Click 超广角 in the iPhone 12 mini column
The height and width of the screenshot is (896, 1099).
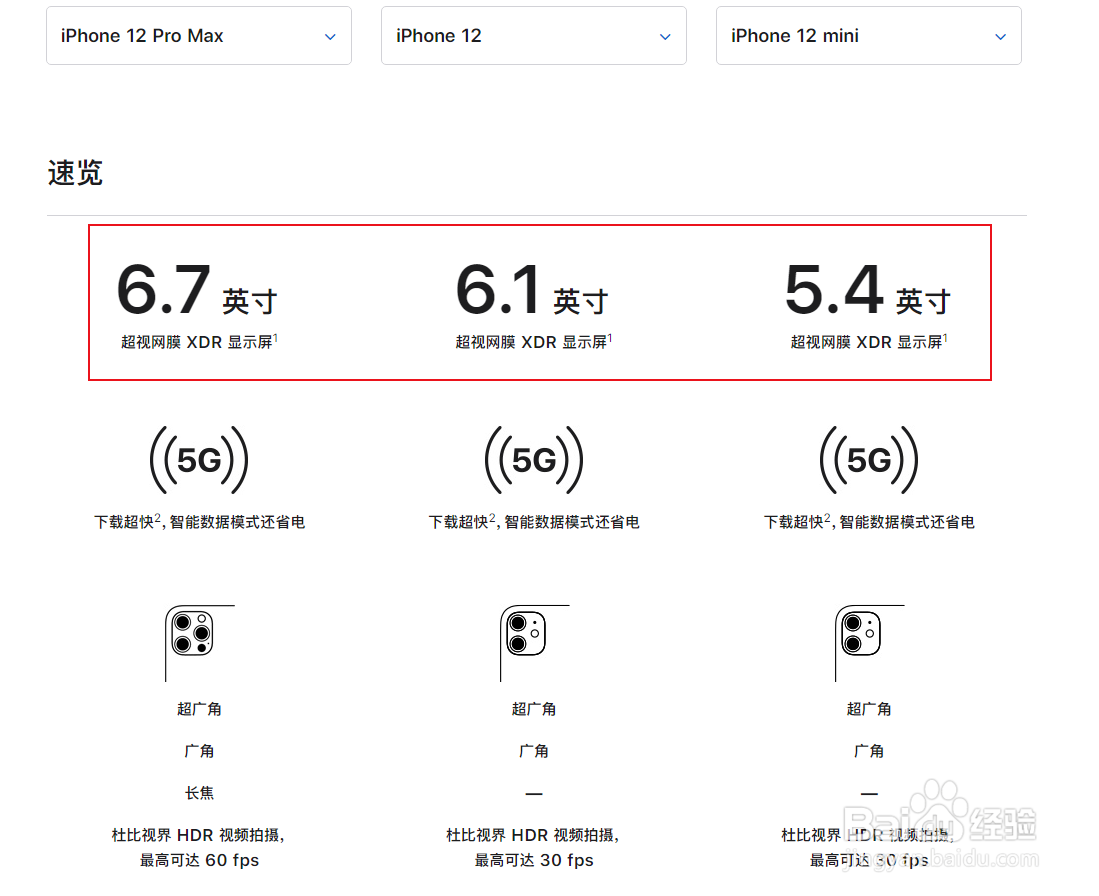(x=869, y=709)
